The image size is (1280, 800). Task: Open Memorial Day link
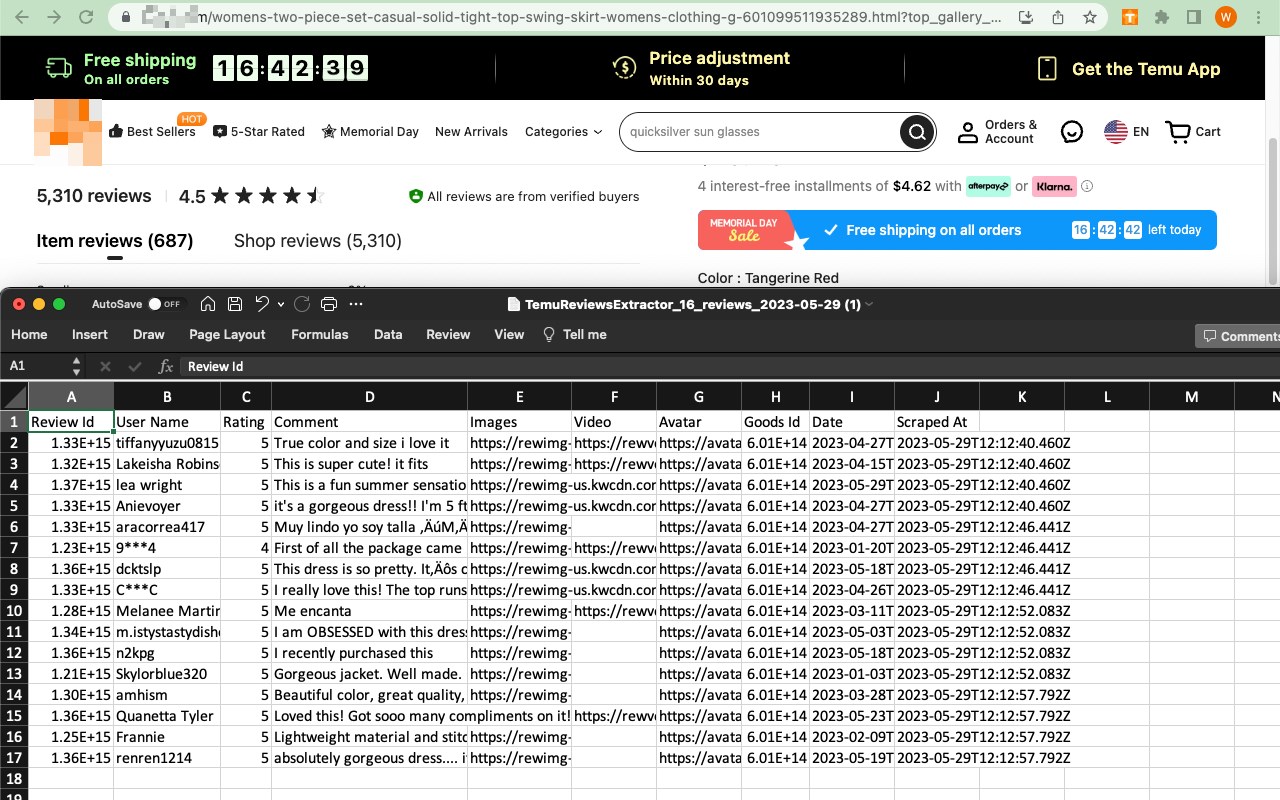pos(370,132)
